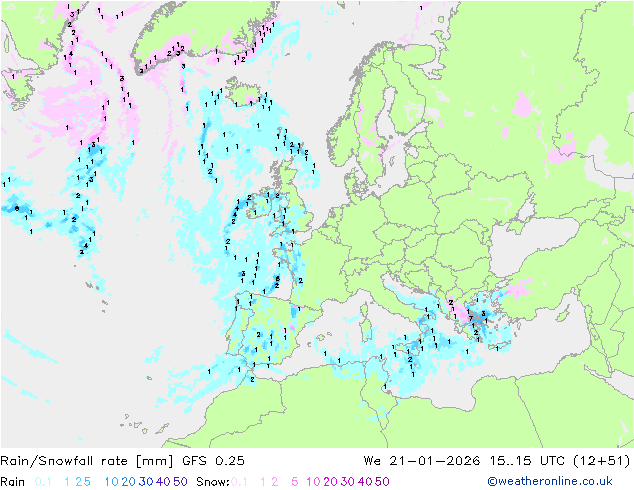Click the Snow legend value 50
Image resolution: width=634 pixels, height=490 pixels.
(382, 482)
